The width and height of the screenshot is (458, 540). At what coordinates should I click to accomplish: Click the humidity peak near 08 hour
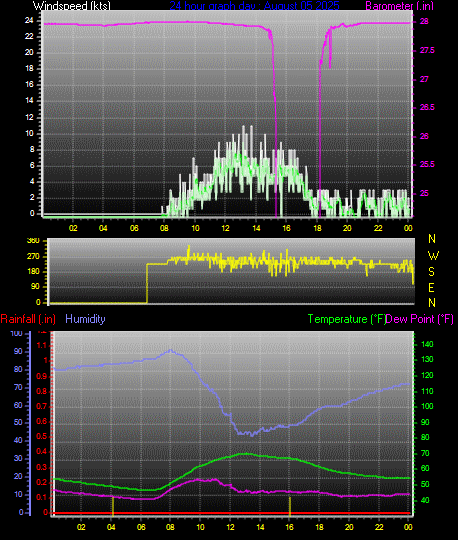[171, 350]
